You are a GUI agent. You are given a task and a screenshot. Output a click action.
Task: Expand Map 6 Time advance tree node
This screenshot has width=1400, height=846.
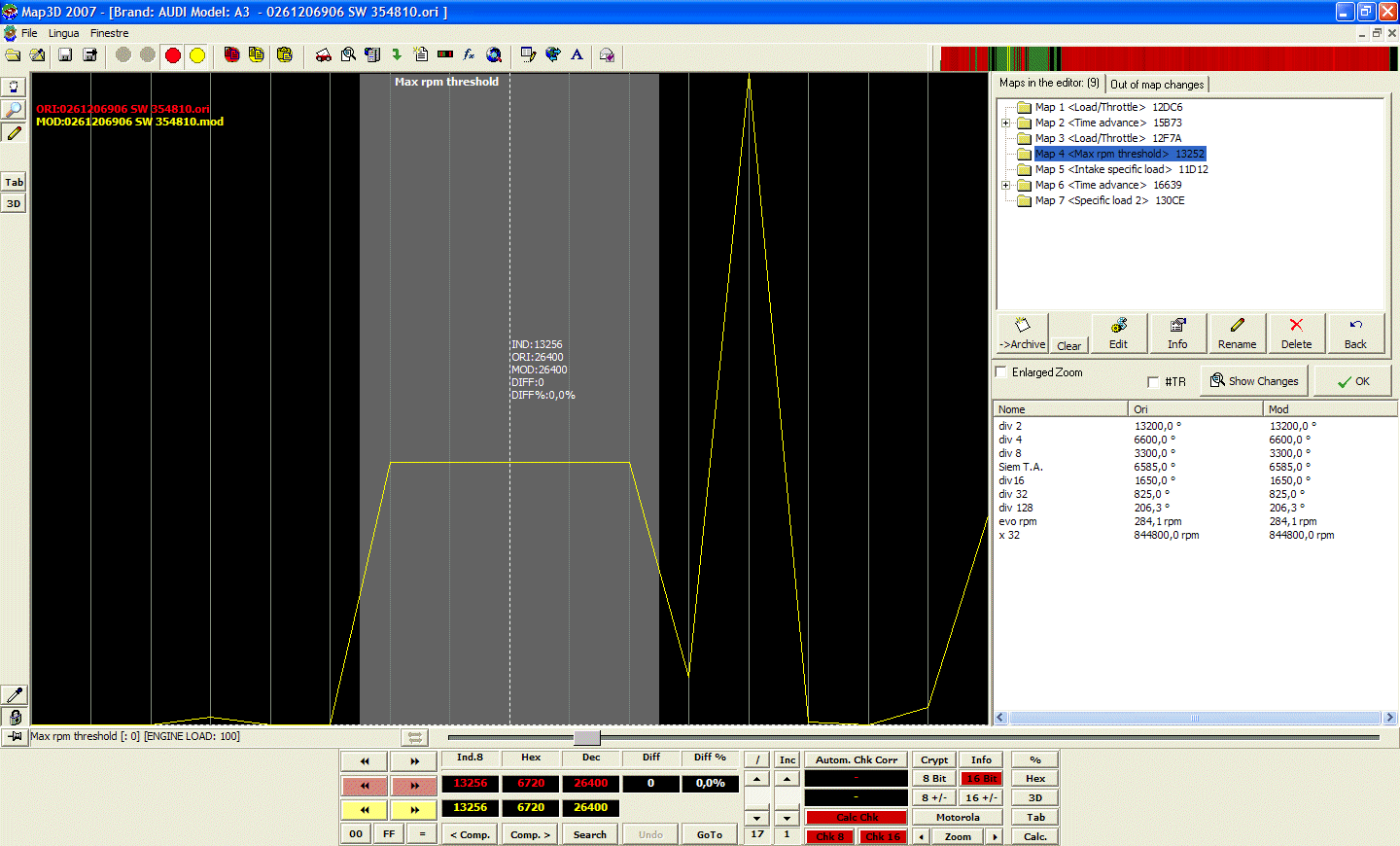click(1005, 185)
